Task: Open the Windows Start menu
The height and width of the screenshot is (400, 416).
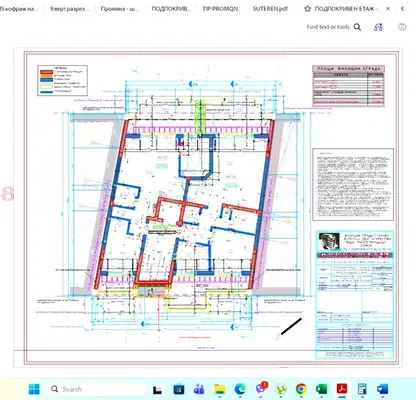Action: 34,389
